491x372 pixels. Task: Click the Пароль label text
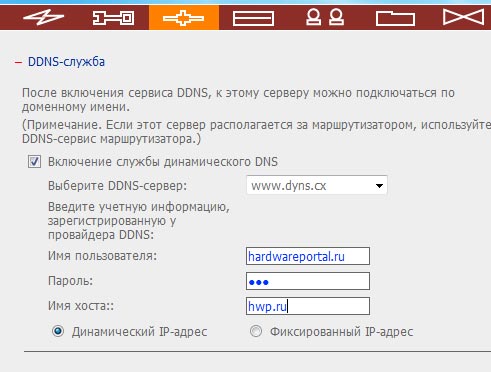pyautogui.click(x=70, y=281)
